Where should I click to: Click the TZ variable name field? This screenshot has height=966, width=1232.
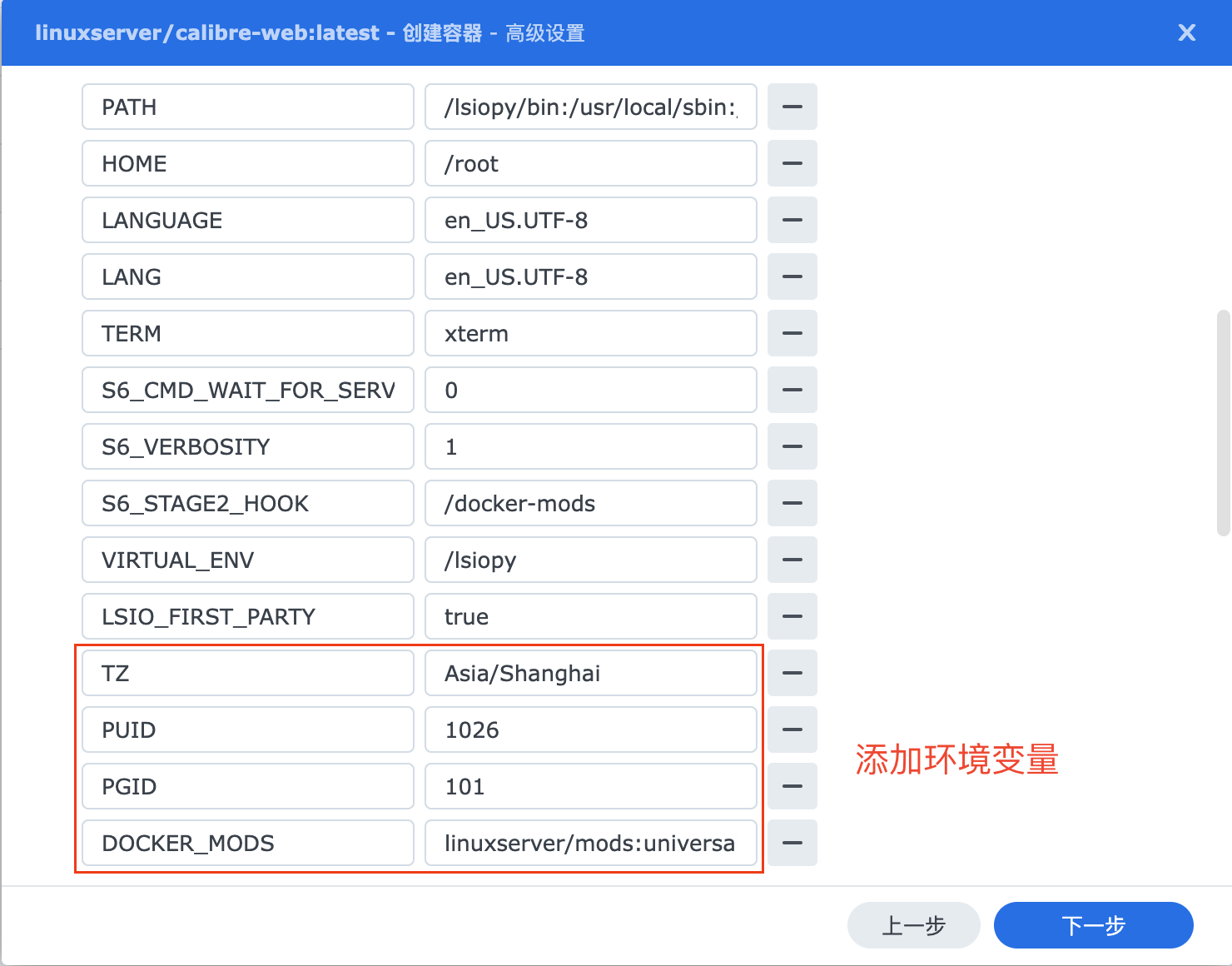click(x=248, y=673)
